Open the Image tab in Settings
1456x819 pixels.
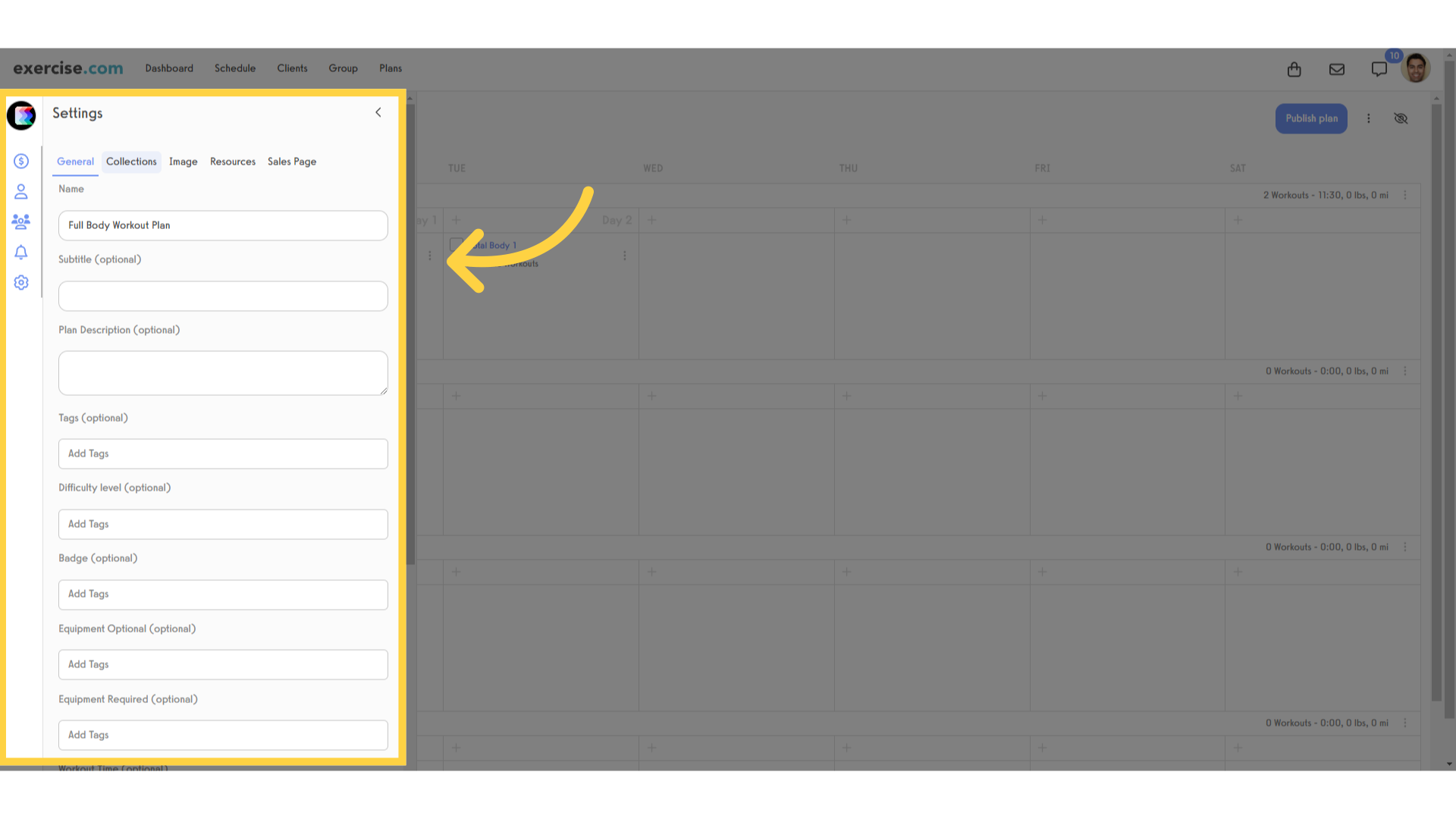(183, 161)
